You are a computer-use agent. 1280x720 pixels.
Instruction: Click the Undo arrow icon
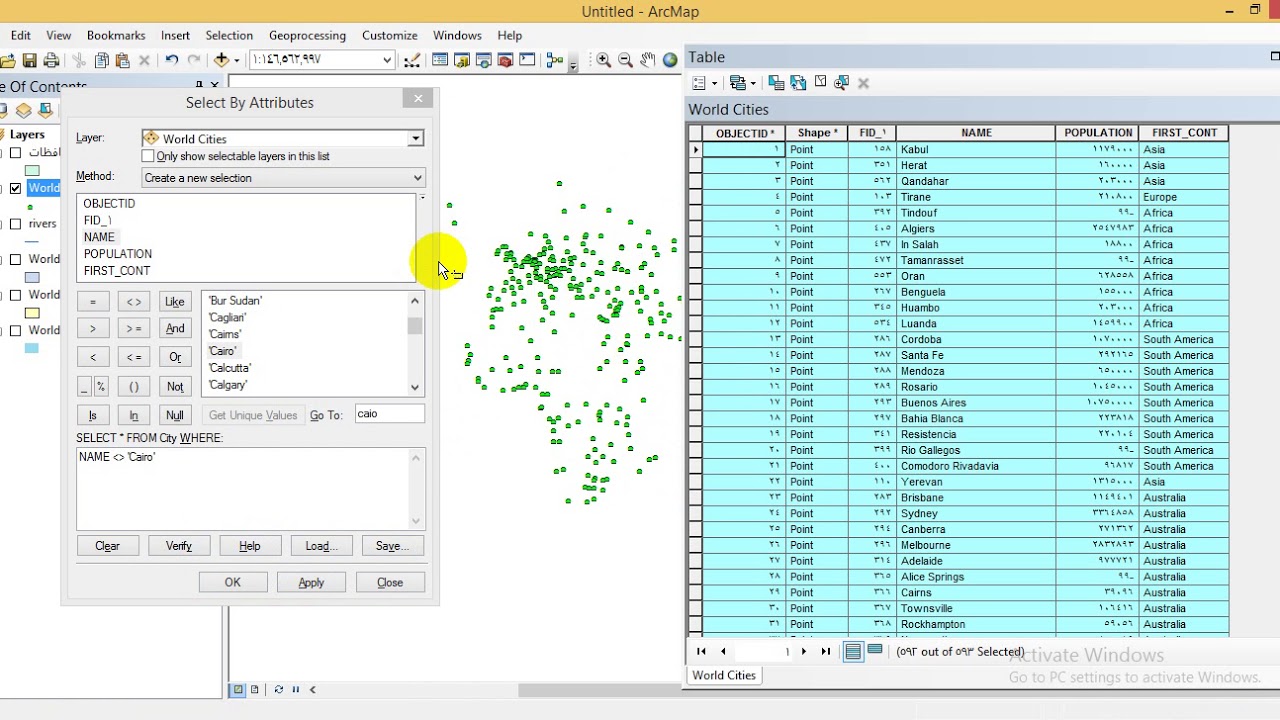click(172, 60)
